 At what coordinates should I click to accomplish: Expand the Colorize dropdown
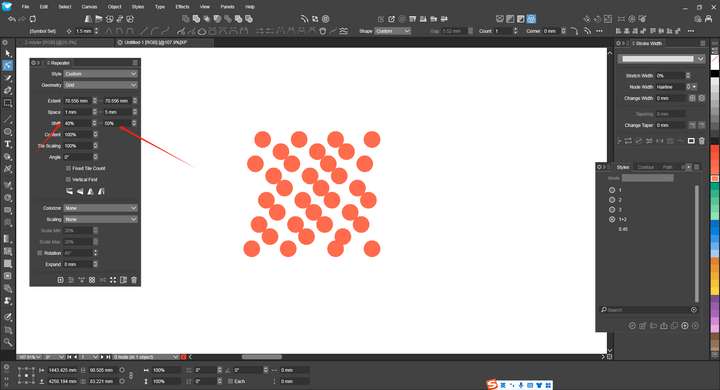(100, 208)
